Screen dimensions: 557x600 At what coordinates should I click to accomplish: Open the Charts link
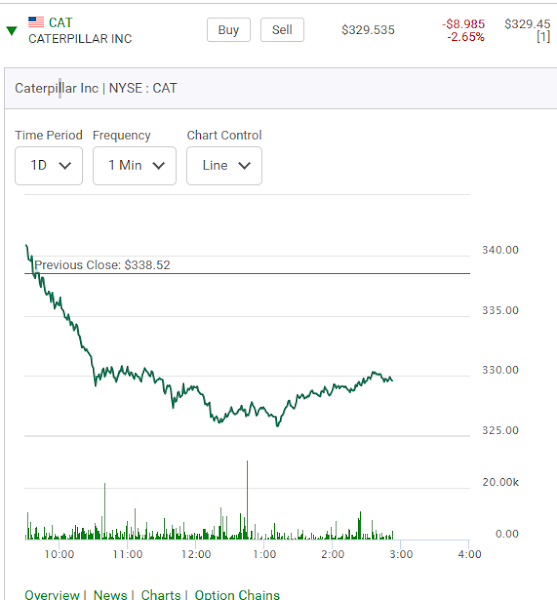pyautogui.click(x=161, y=594)
